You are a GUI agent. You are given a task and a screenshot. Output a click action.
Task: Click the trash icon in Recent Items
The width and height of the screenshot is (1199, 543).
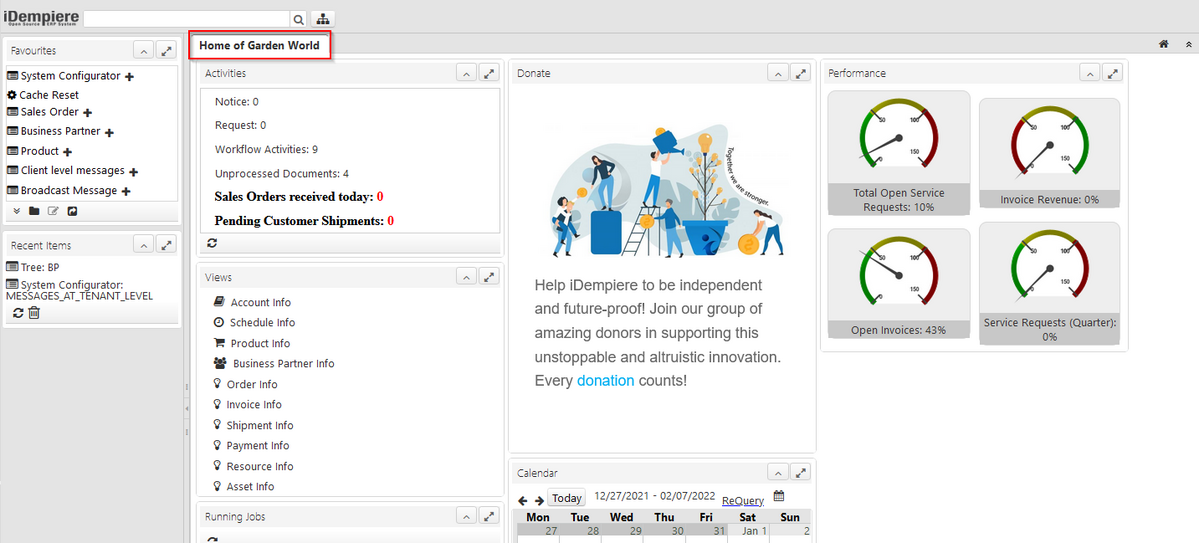(x=34, y=313)
